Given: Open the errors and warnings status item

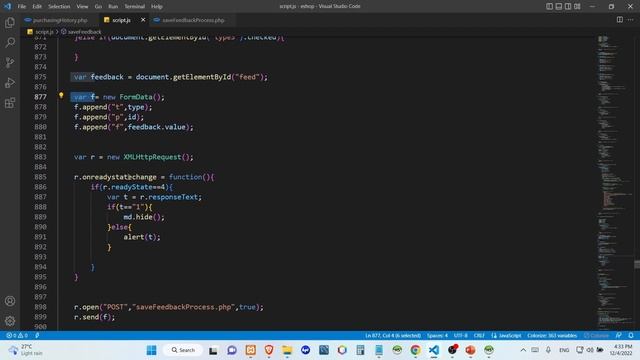Looking at the screenshot, I should tap(17, 336).
